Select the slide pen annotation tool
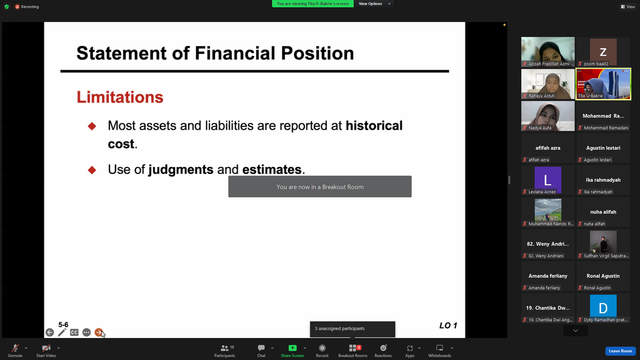Image resolution: width=640 pixels, height=360 pixels. point(62,332)
